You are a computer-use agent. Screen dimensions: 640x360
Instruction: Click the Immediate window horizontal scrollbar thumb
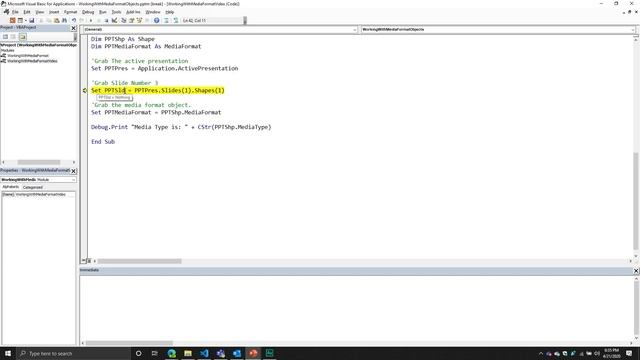click(x=129, y=343)
